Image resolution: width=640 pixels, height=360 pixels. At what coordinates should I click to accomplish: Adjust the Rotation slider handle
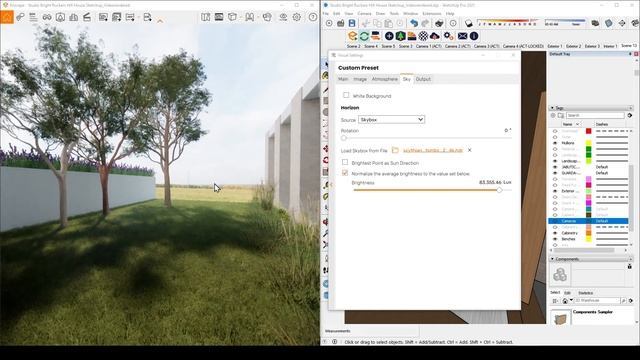344,138
